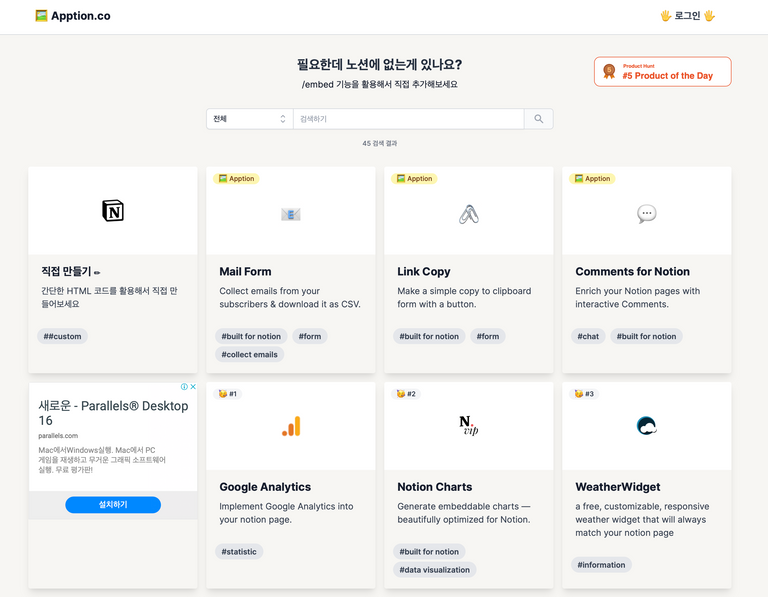Open the Mail Form card title
Image resolution: width=768 pixels, height=597 pixels.
pyautogui.click(x=245, y=272)
